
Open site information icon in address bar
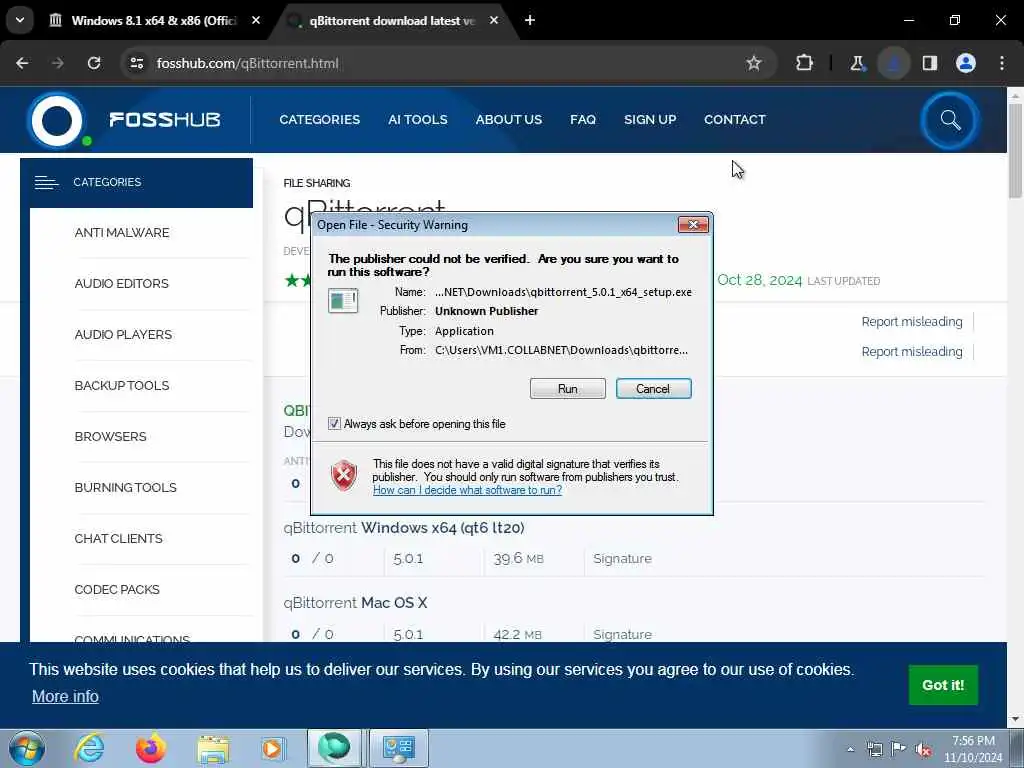(136, 63)
